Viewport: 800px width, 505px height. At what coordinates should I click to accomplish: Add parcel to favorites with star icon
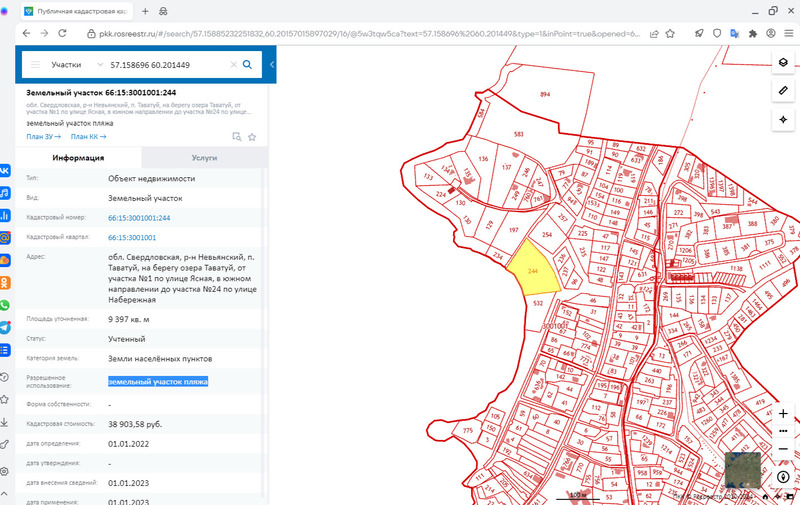[252, 137]
